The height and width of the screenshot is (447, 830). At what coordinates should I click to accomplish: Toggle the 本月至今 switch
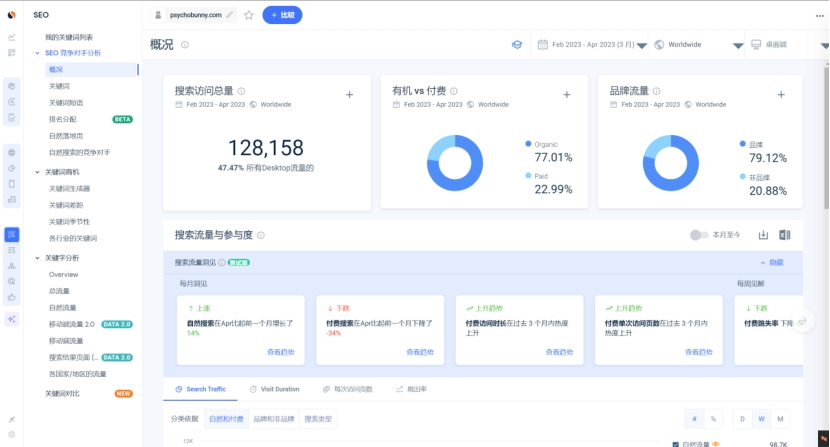pos(699,235)
